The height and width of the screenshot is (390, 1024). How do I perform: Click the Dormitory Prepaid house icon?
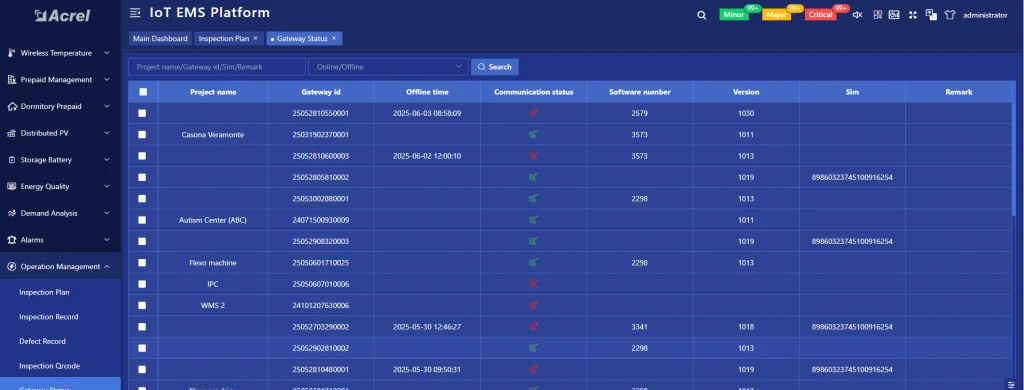[x=11, y=106]
